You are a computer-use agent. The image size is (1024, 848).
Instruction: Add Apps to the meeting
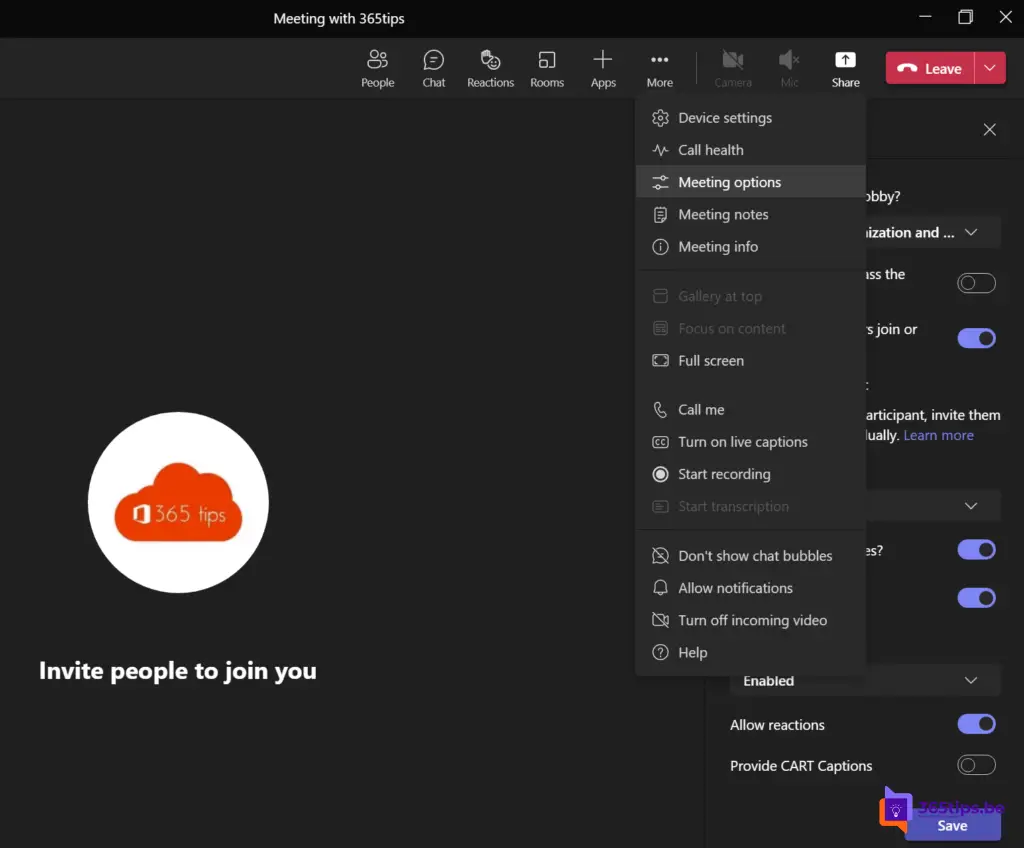point(603,69)
